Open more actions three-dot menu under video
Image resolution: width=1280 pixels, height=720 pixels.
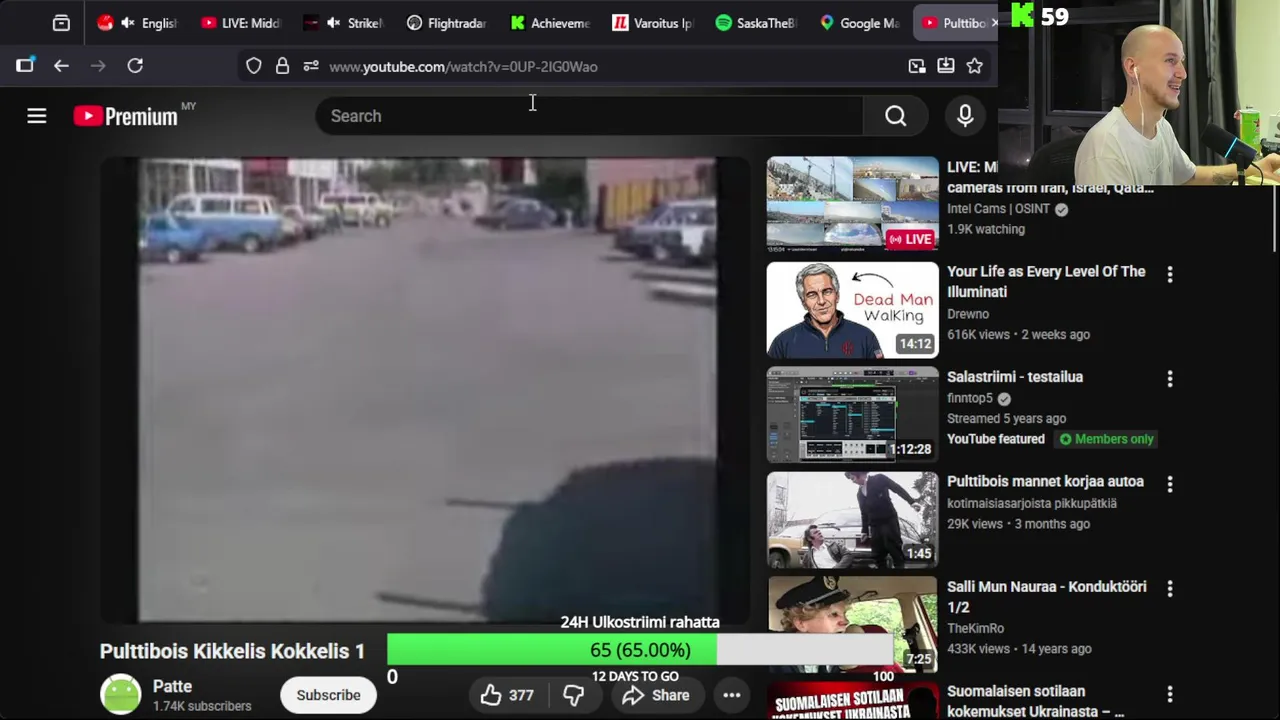tap(732, 695)
